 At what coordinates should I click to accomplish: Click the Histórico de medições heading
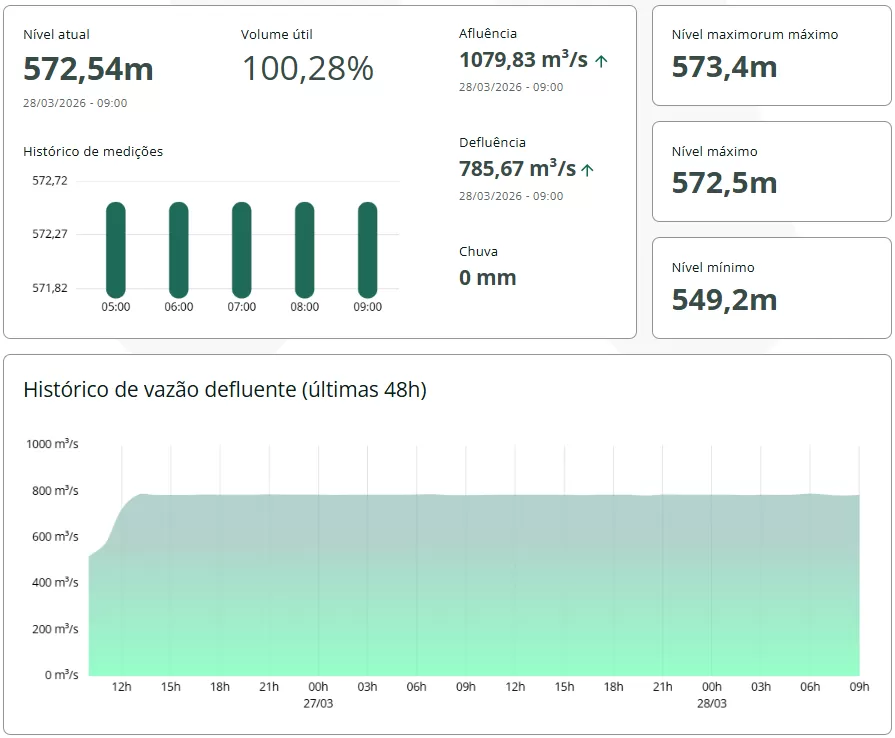[93, 152]
